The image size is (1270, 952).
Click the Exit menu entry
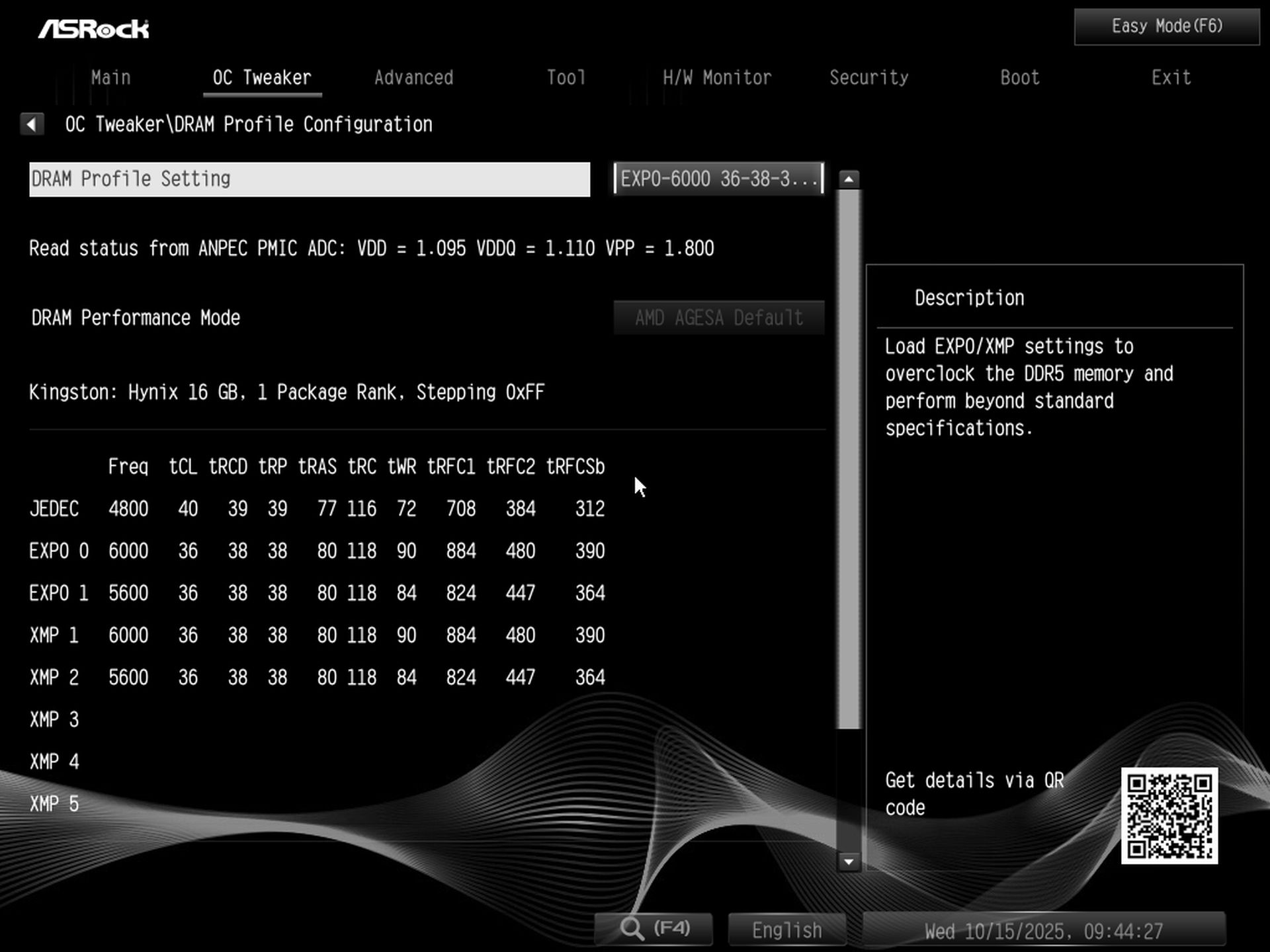click(1171, 77)
